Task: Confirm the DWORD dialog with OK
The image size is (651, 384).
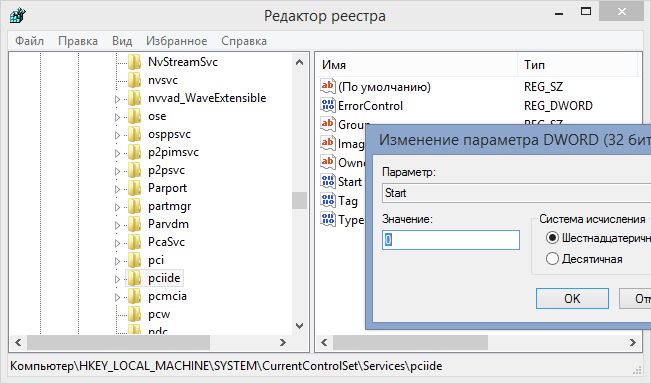Action: pyautogui.click(x=572, y=298)
